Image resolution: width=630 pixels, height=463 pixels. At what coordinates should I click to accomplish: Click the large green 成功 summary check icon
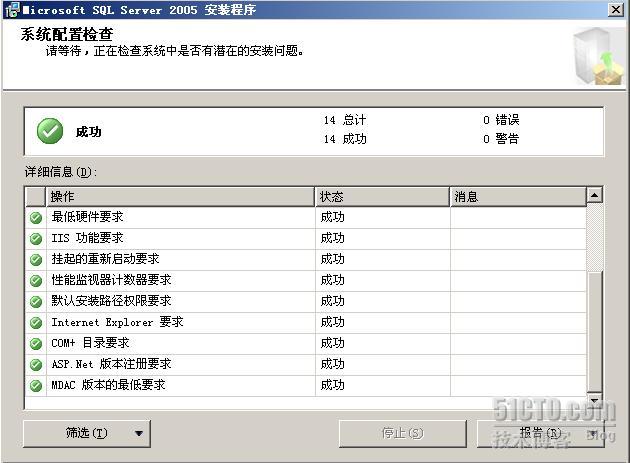pos(50,131)
